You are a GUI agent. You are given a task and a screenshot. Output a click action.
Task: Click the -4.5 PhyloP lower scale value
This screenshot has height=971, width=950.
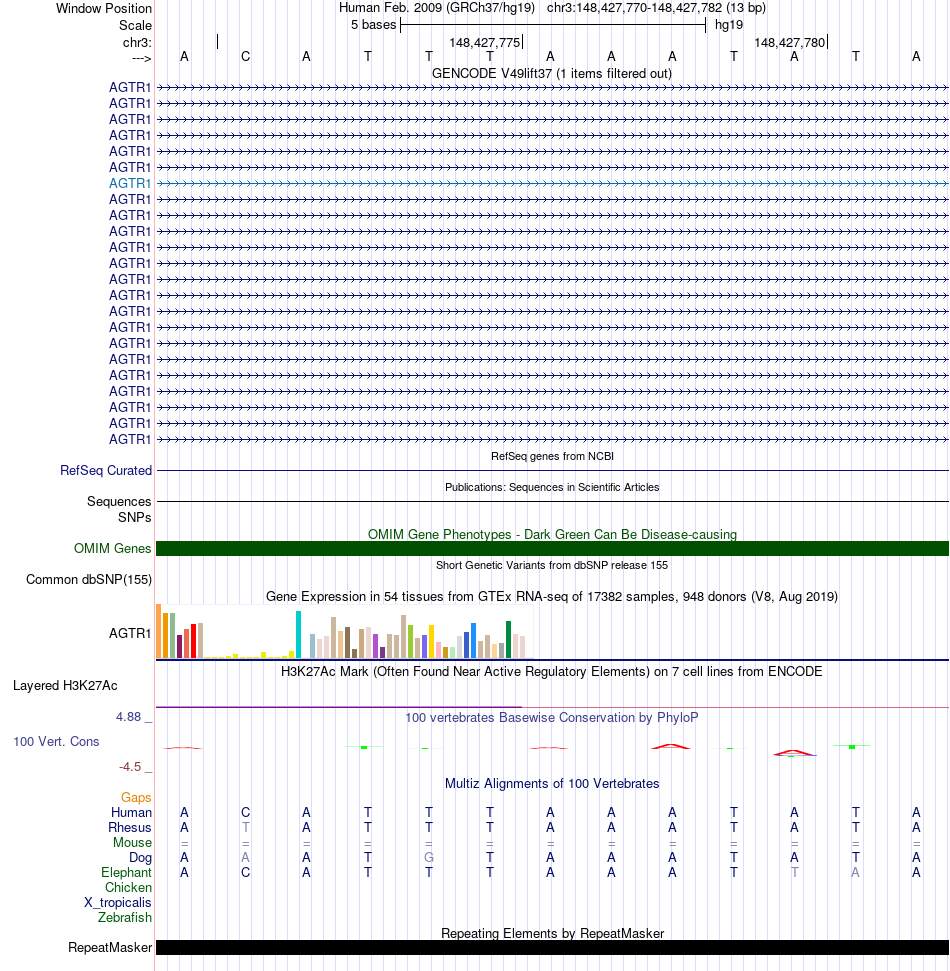[130, 767]
